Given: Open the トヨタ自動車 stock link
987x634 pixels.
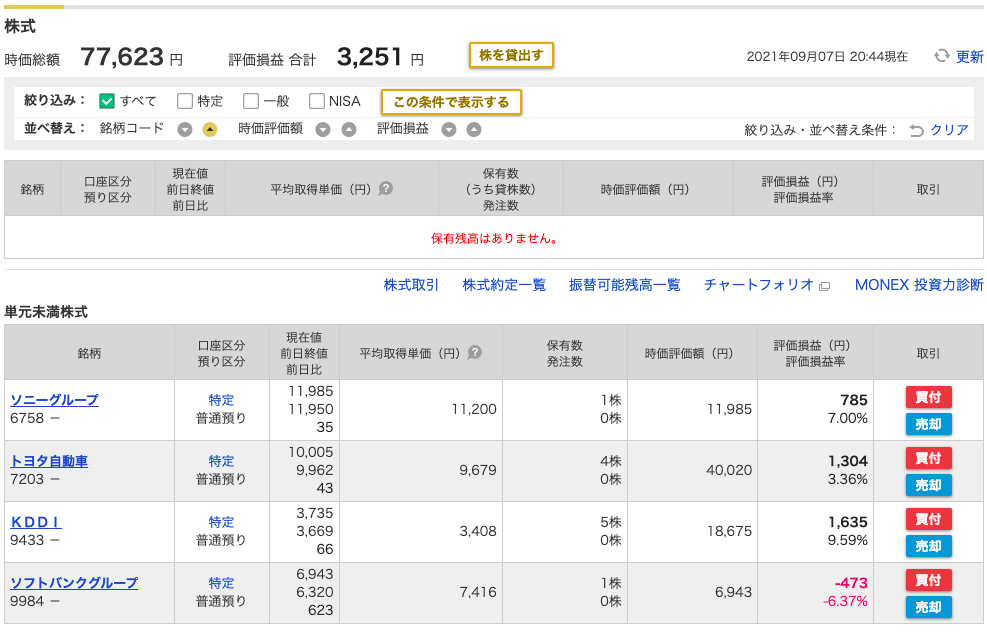Looking at the screenshot, I should point(49,461).
